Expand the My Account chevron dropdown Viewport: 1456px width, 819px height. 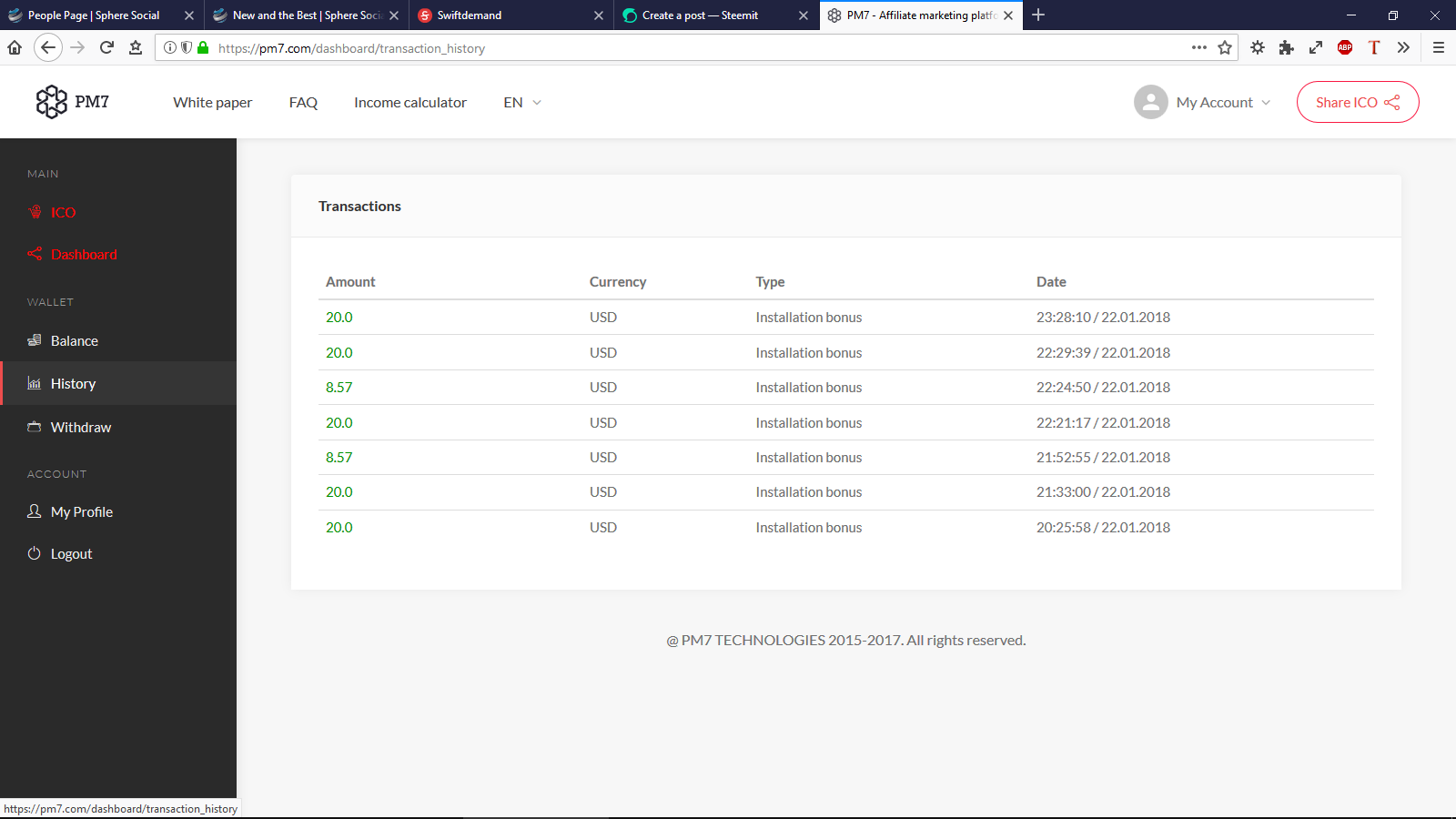coord(1266,103)
